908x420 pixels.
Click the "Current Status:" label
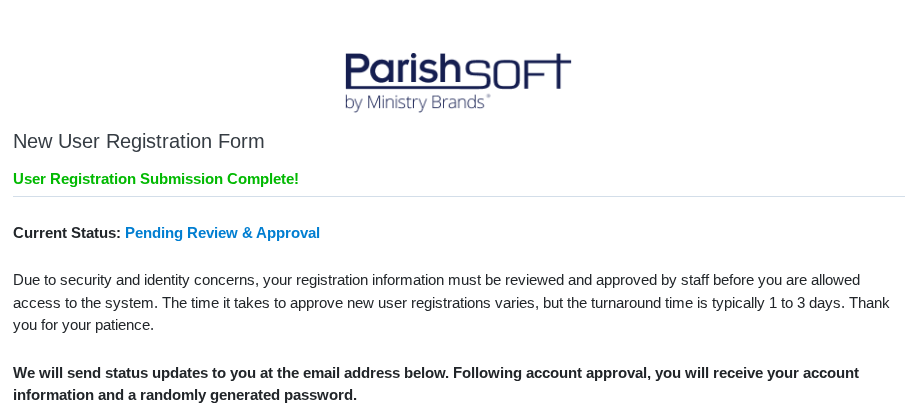[67, 233]
